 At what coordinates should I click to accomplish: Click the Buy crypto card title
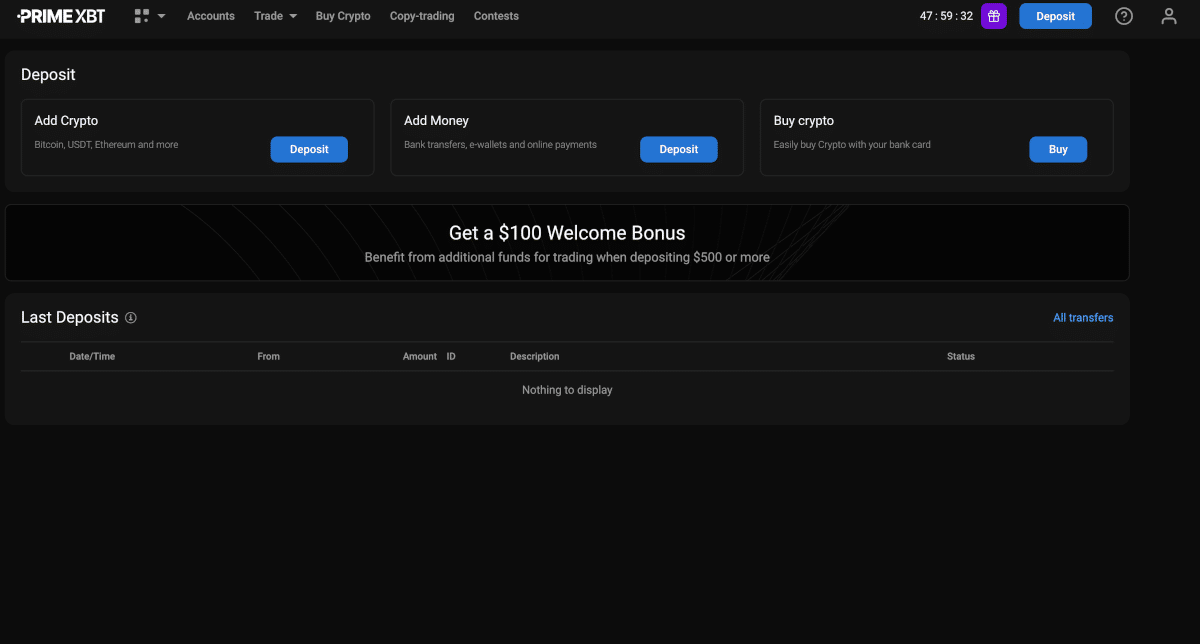(x=804, y=121)
